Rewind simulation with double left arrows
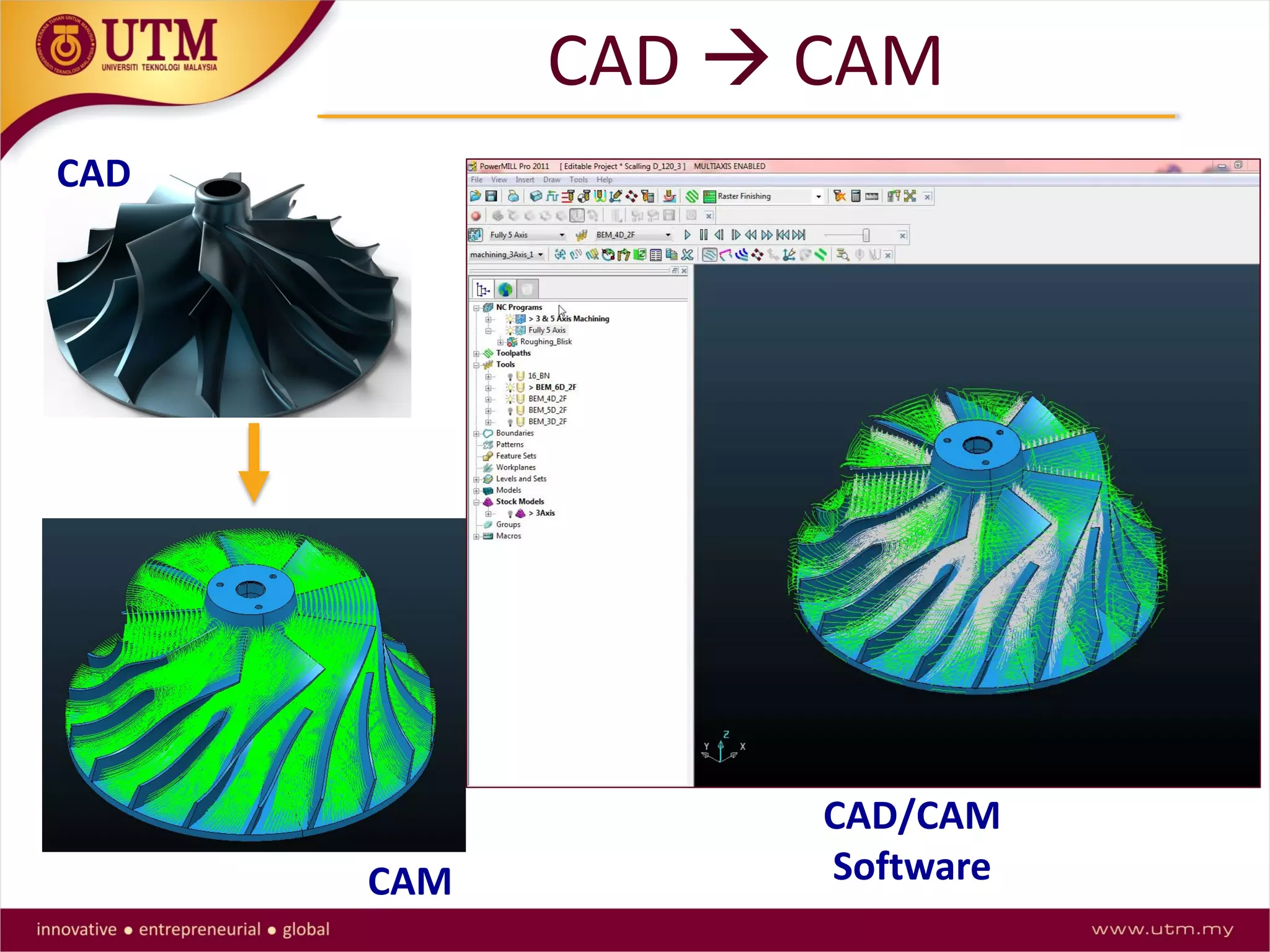Viewport: 1270px width, 952px height. click(x=751, y=235)
